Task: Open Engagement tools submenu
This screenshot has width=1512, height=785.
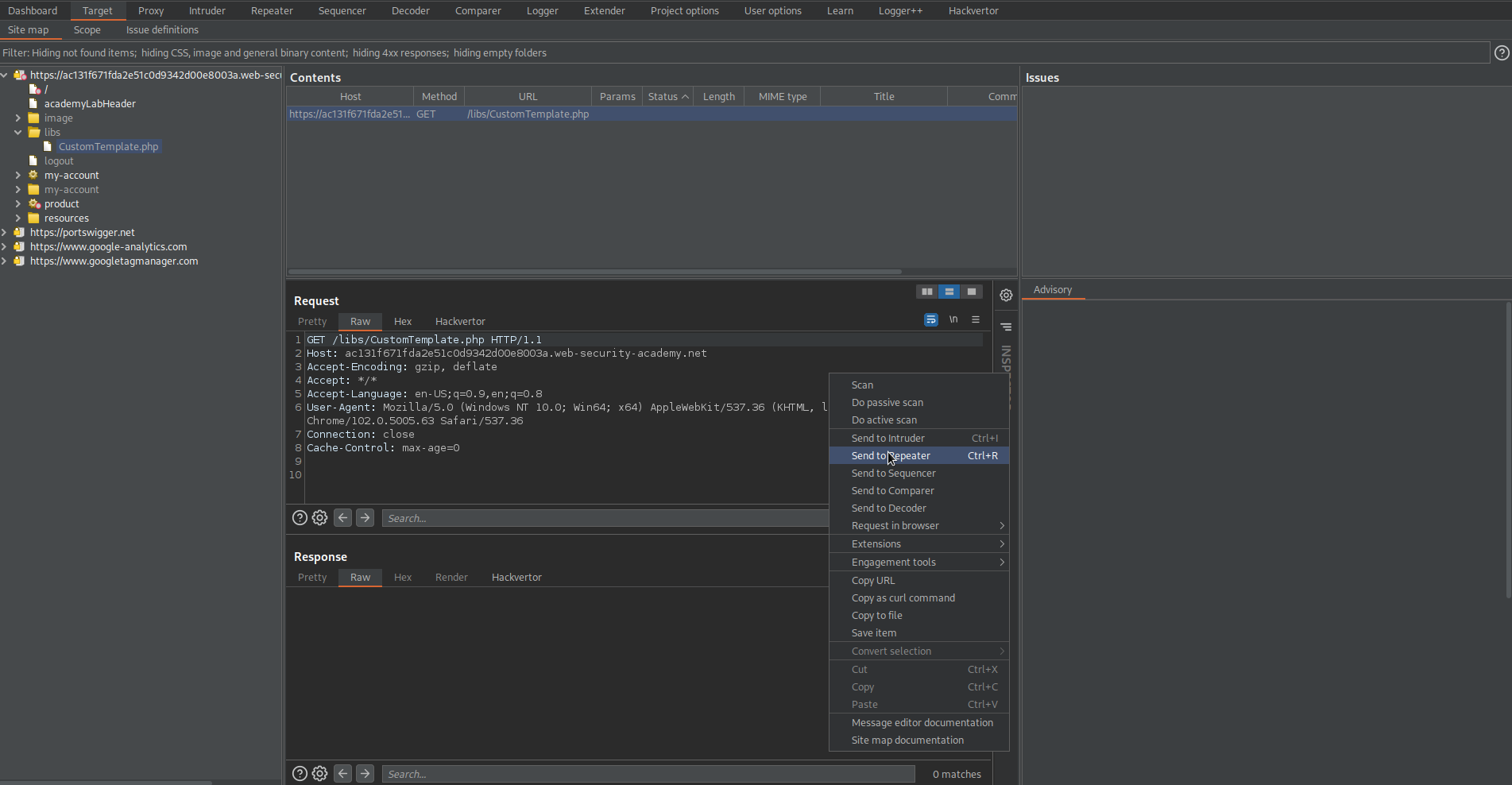Action: point(919,562)
